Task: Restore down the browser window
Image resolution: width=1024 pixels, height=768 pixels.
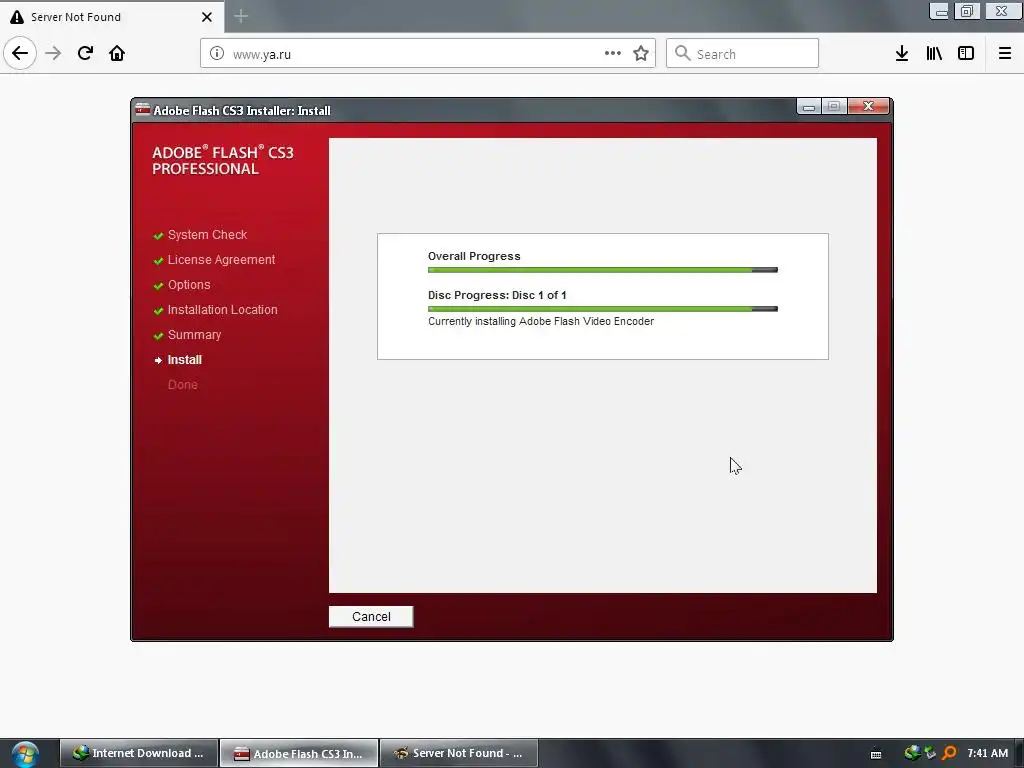Action: point(967,11)
